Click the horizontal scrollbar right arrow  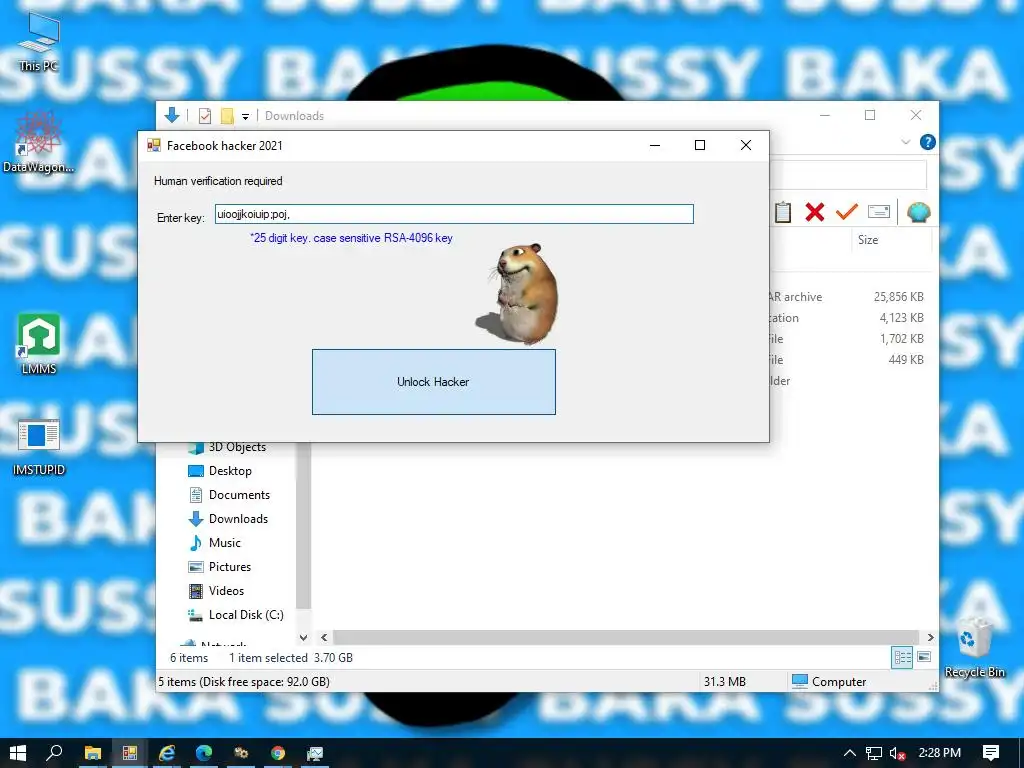931,637
